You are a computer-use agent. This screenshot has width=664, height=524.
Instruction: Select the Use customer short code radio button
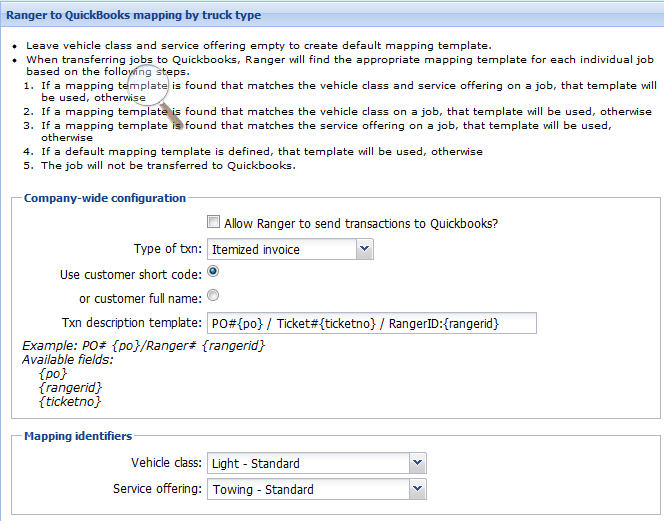(x=213, y=272)
